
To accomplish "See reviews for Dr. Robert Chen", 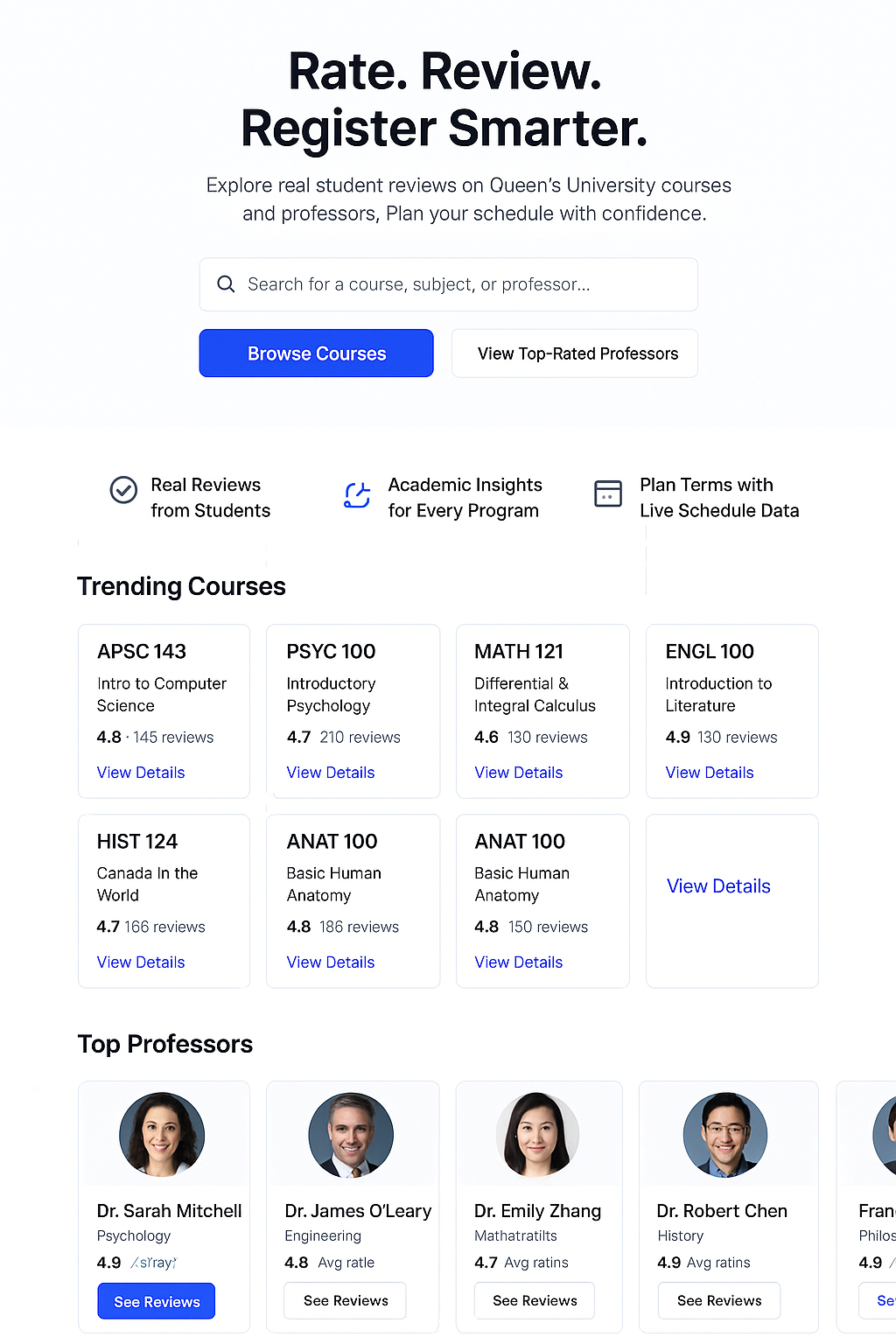I will pyautogui.click(x=719, y=1300).
